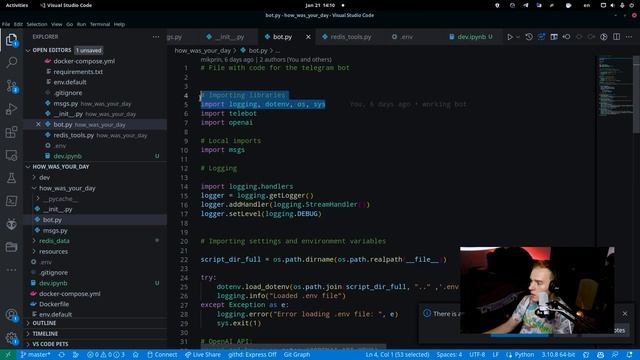Start Live Share from status bar

pyautogui.click(x=202, y=355)
